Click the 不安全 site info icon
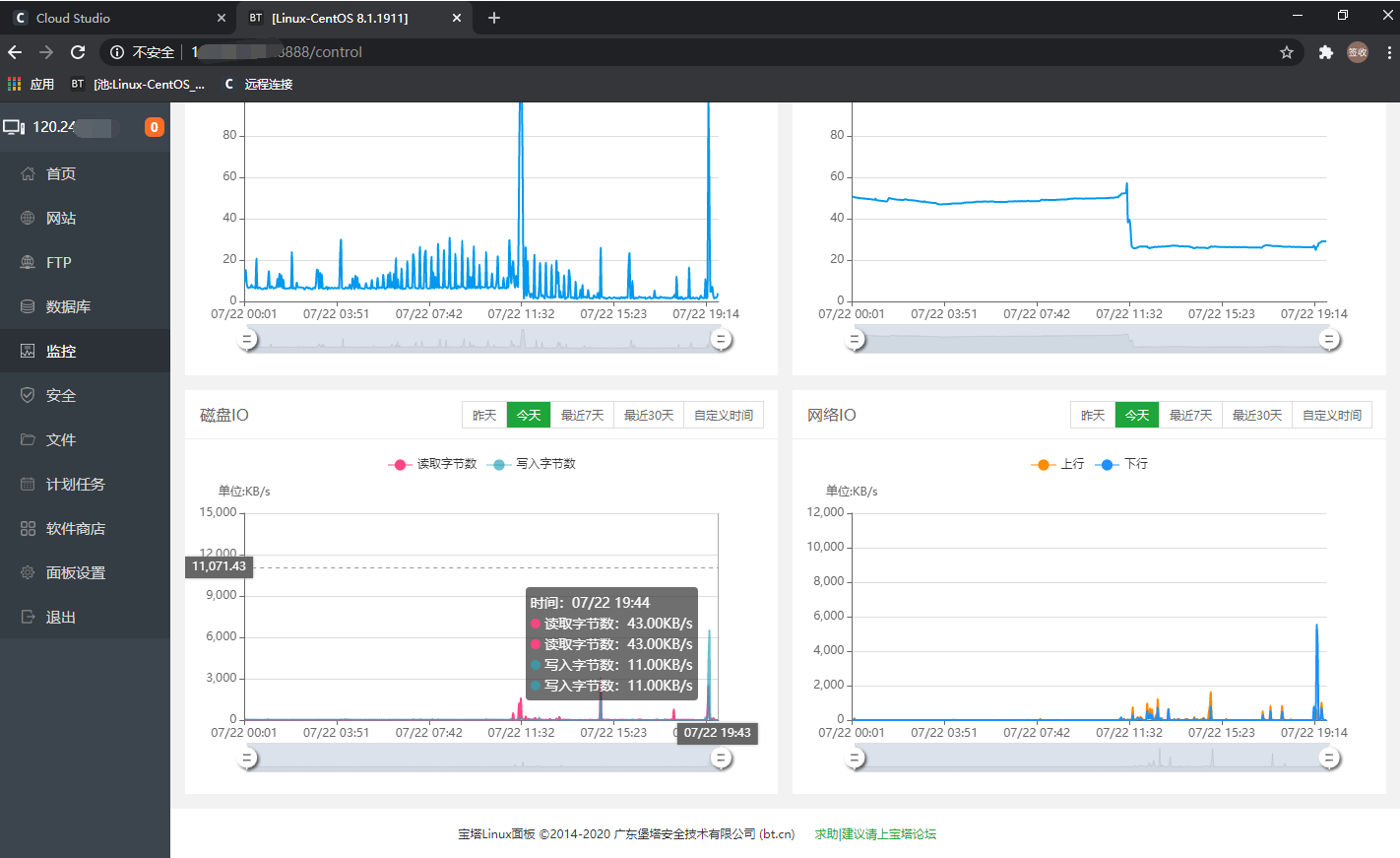This screenshot has height=858, width=1400. [x=117, y=52]
